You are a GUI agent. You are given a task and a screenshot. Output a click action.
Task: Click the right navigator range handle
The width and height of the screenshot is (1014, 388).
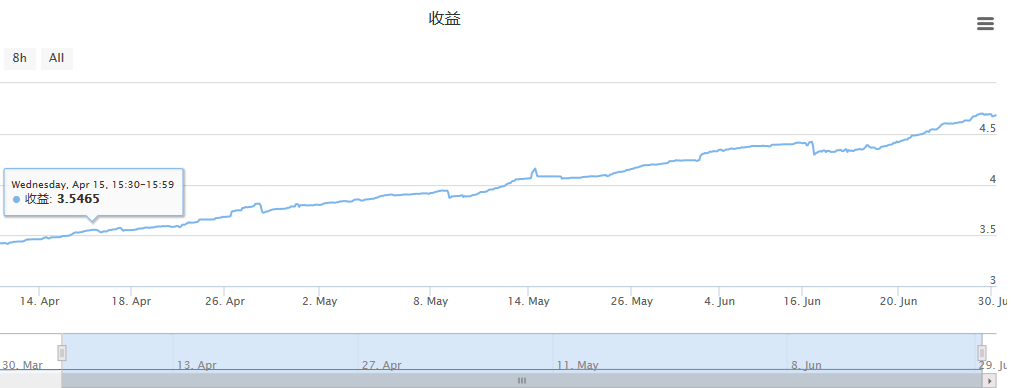[982, 352]
